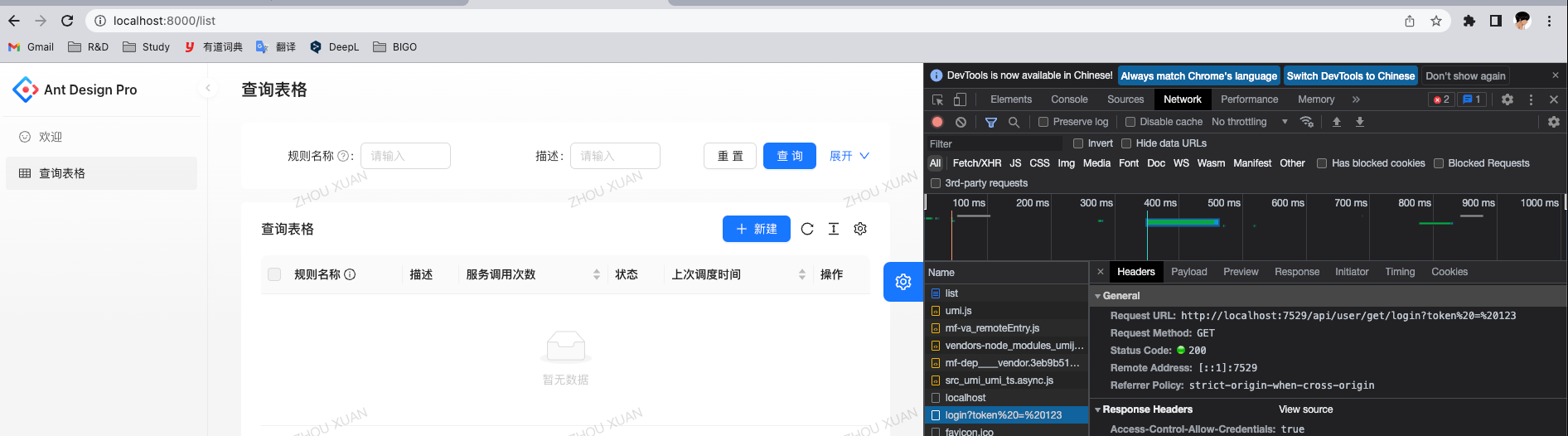Open the browser extensions puzzle icon
Image resolution: width=1568 pixels, height=436 pixels.
pos(1469,21)
